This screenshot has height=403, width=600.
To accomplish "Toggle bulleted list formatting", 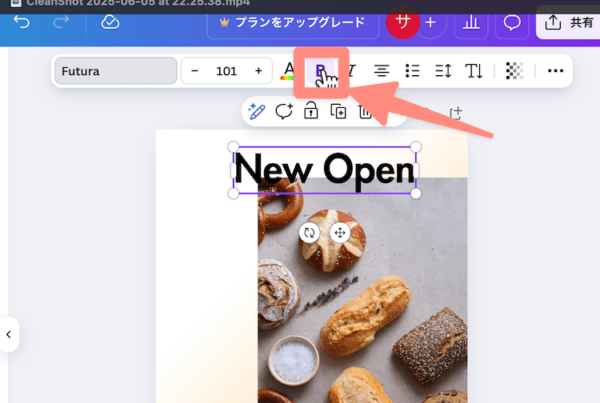I will pos(412,71).
